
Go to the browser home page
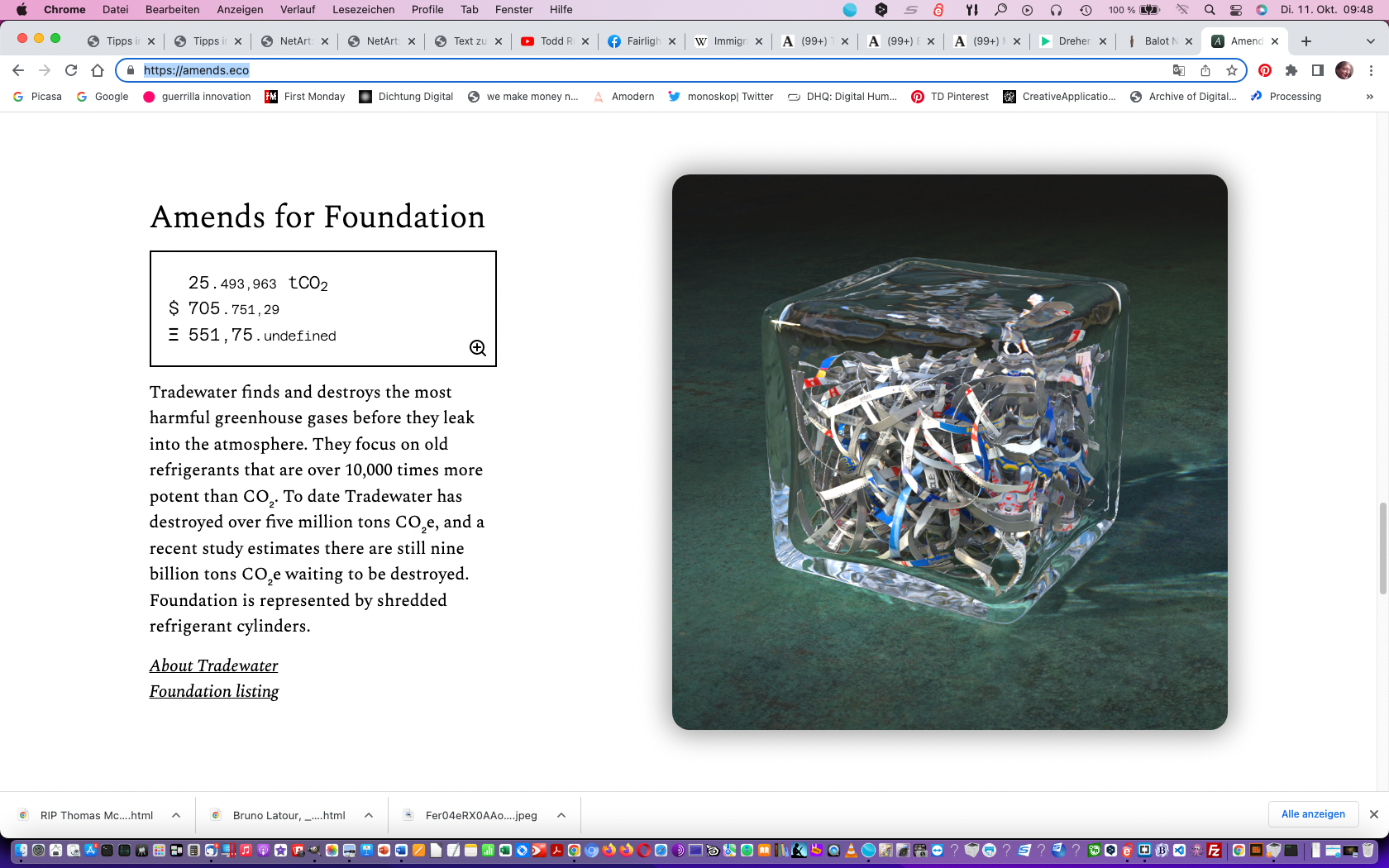coord(98,70)
